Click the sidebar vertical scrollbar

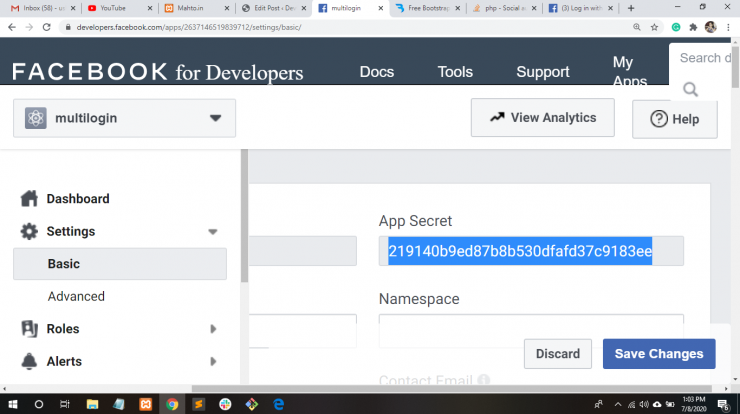point(244,216)
